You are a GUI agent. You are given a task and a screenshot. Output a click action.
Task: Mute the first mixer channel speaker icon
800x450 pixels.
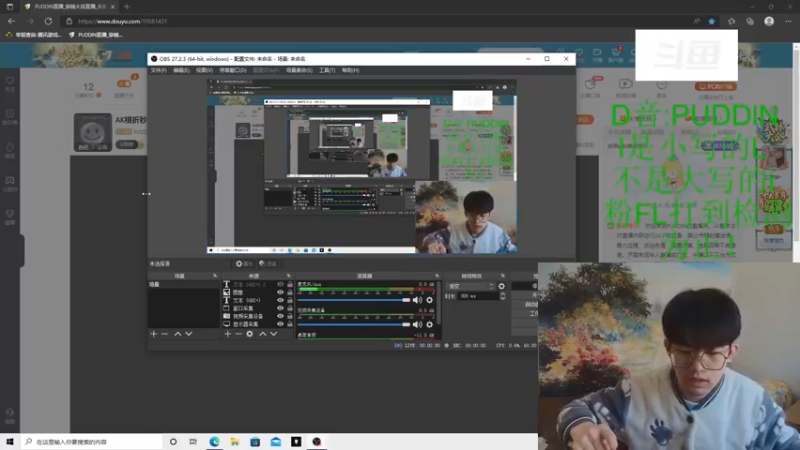coord(417,300)
